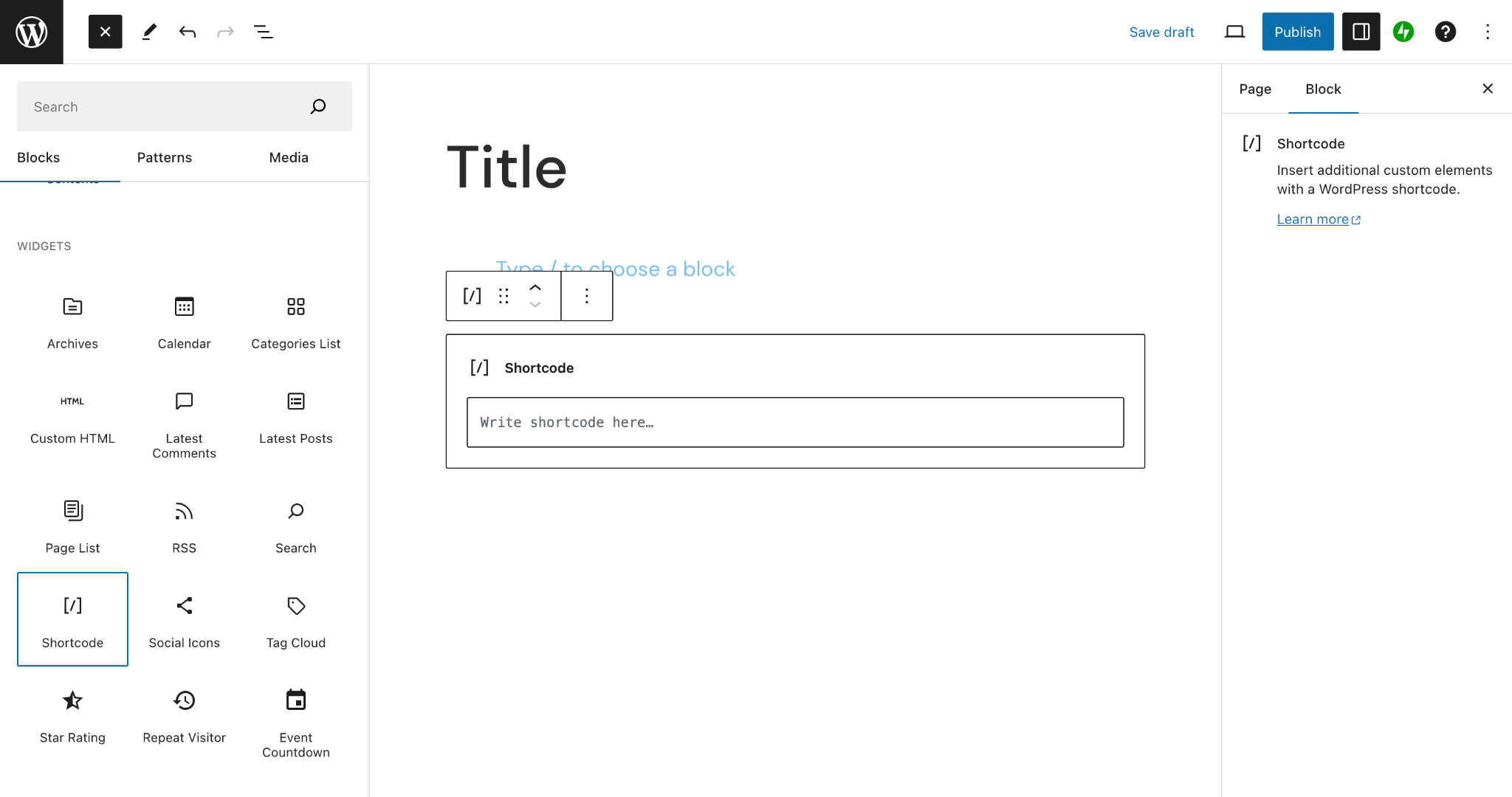Image resolution: width=1512 pixels, height=797 pixels.
Task: Switch to the Patterns library tab
Action: [x=164, y=157]
